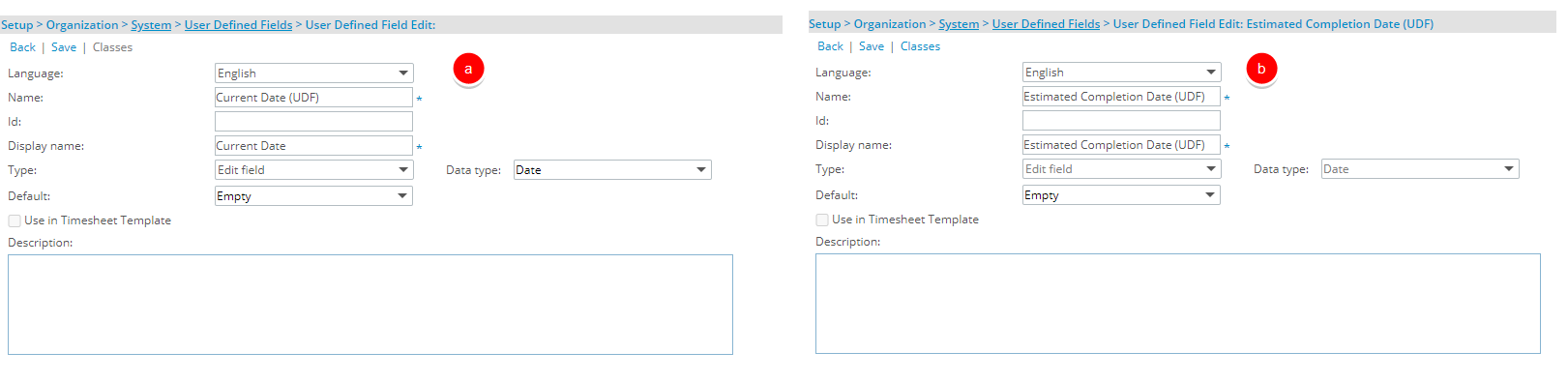Open the Default dropdown showing Empty, right form
1568x381 pixels.
(x=1121, y=195)
